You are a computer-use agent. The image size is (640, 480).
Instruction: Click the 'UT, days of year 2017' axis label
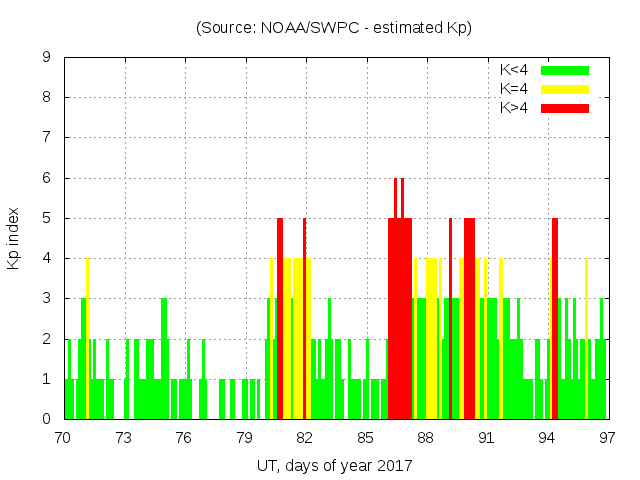[334, 465]
